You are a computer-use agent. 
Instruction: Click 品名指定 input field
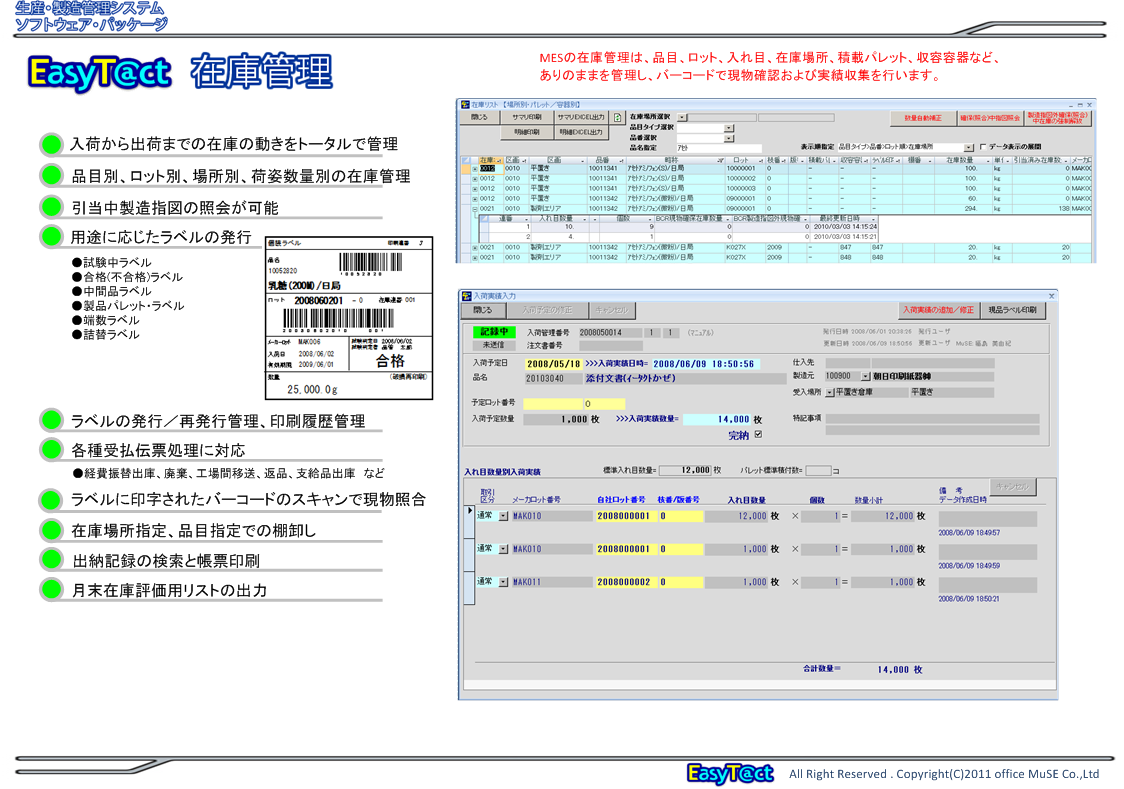pos(719,148)
